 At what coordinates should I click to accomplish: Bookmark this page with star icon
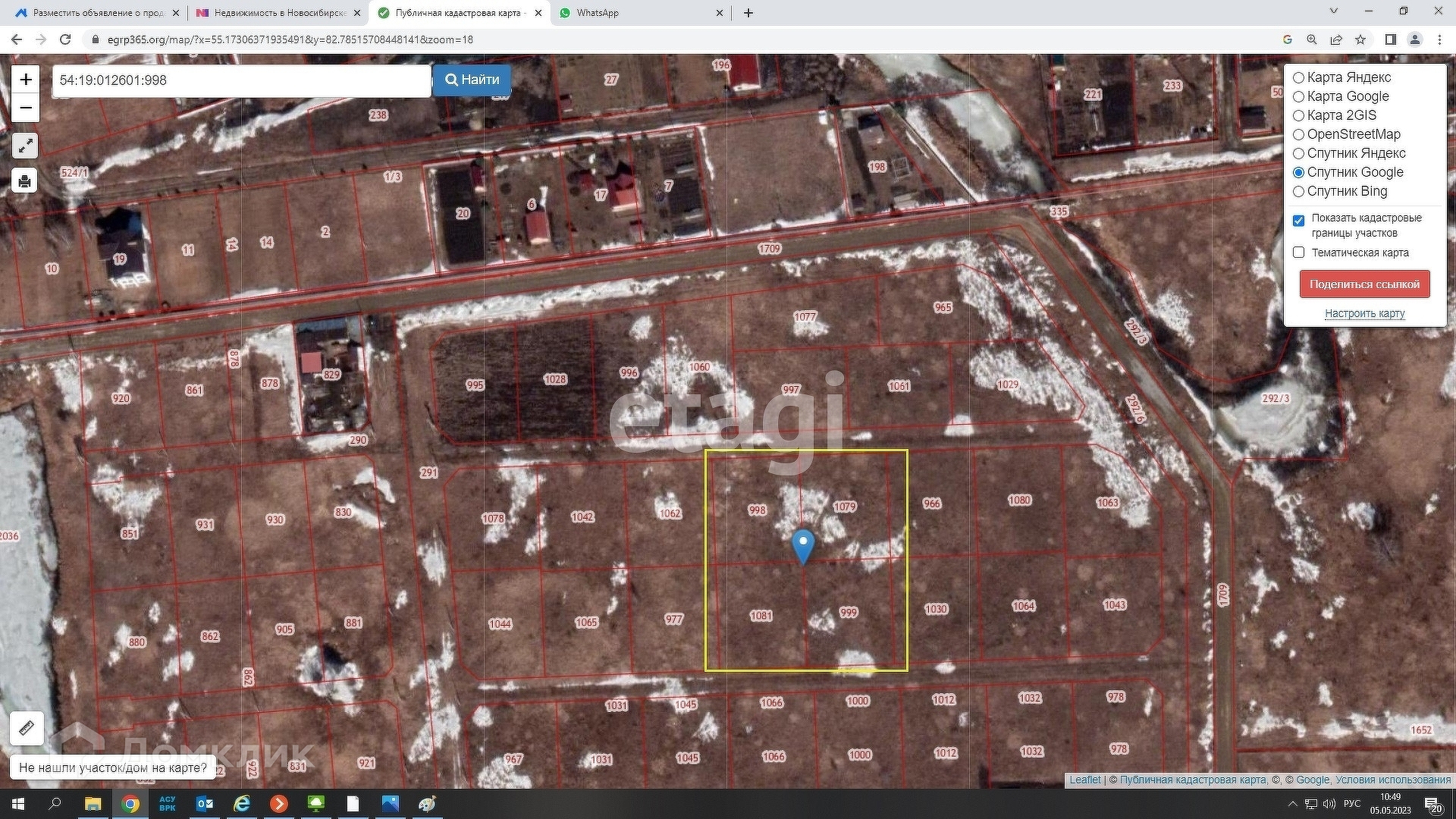(x=1360, y=39)
